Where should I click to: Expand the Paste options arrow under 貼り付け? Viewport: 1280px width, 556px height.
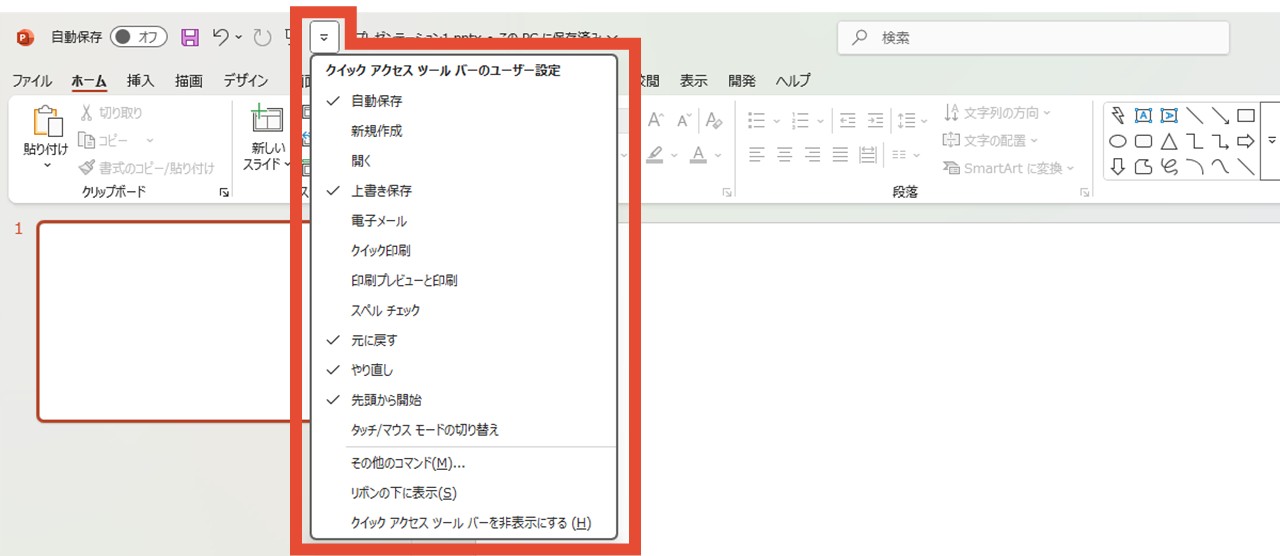click(46, 165)
